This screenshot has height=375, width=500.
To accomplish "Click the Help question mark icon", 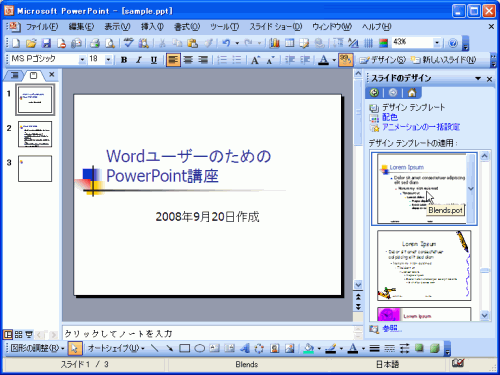I will tap(453, 43).
